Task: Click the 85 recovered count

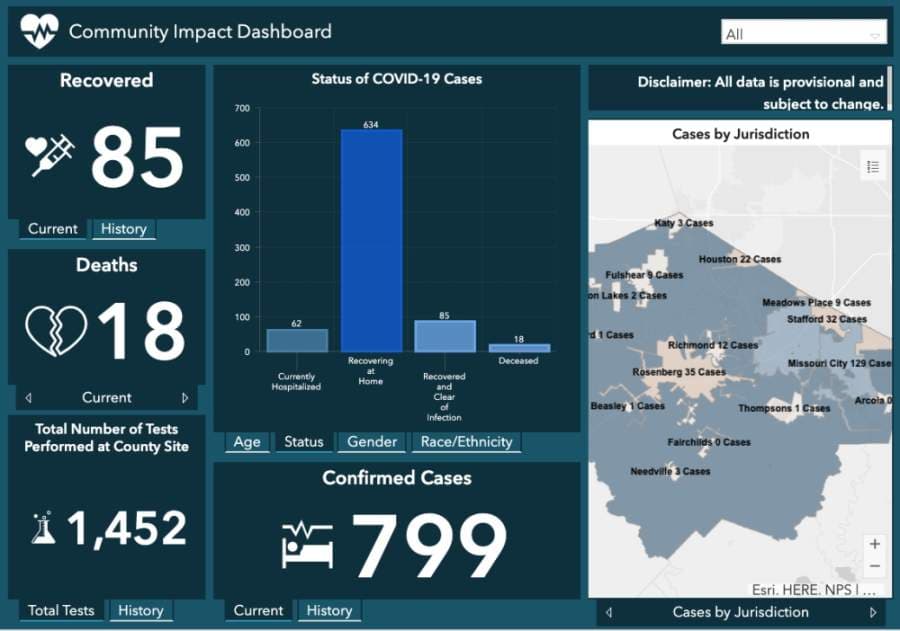Action: pyautogui.click(x=138, y=157)
